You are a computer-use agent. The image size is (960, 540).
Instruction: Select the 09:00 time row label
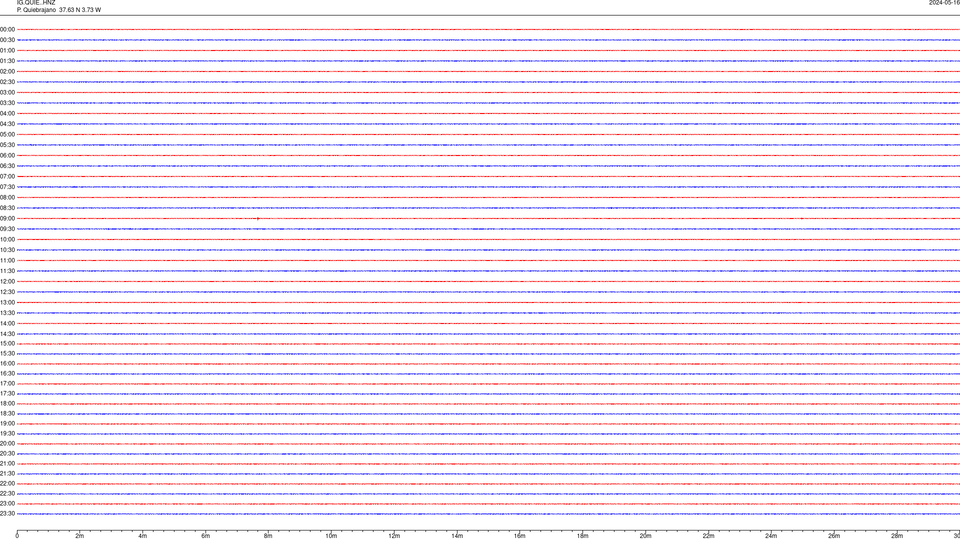[x=7, y=219]
